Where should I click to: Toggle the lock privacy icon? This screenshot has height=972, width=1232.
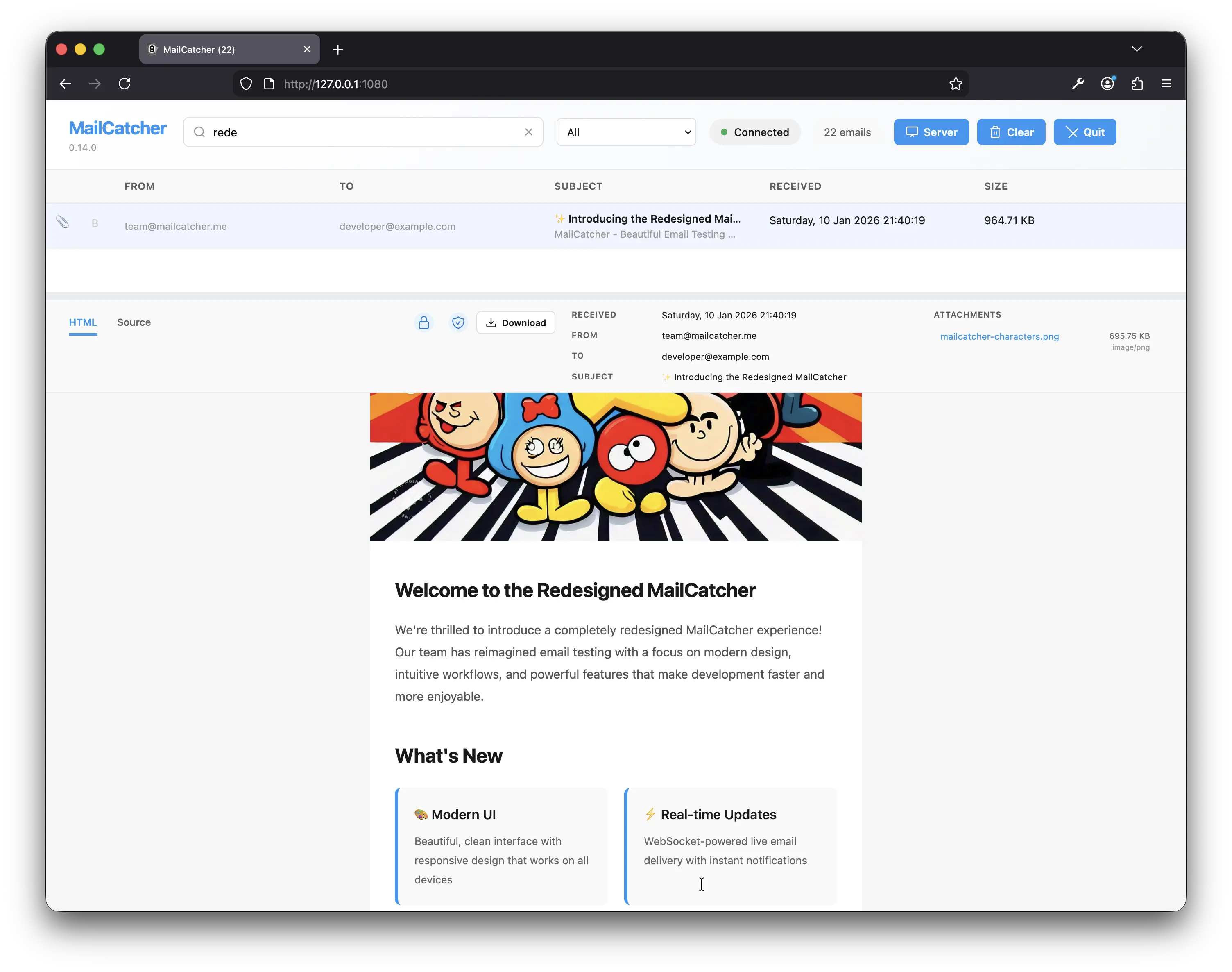[x=424, y=322]
